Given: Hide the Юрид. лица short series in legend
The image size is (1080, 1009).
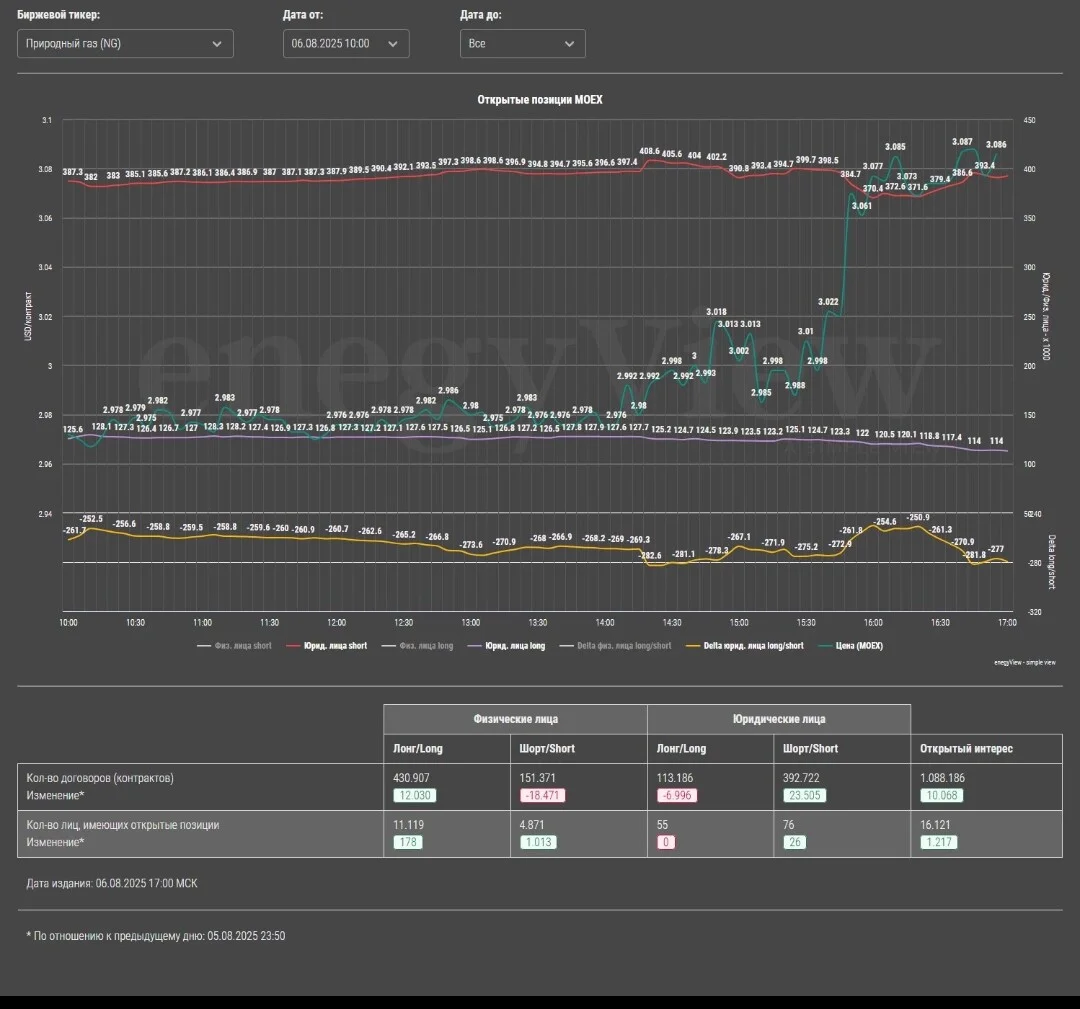Looking at the screenshot, I should tap(327, 646).
